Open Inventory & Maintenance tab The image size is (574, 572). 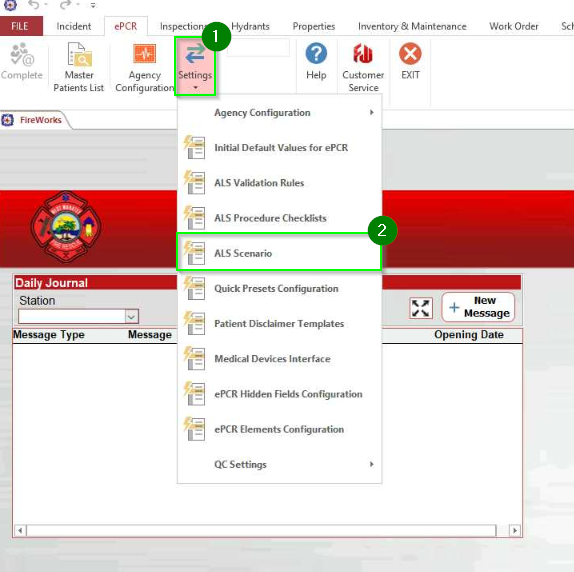pos(412,26)
